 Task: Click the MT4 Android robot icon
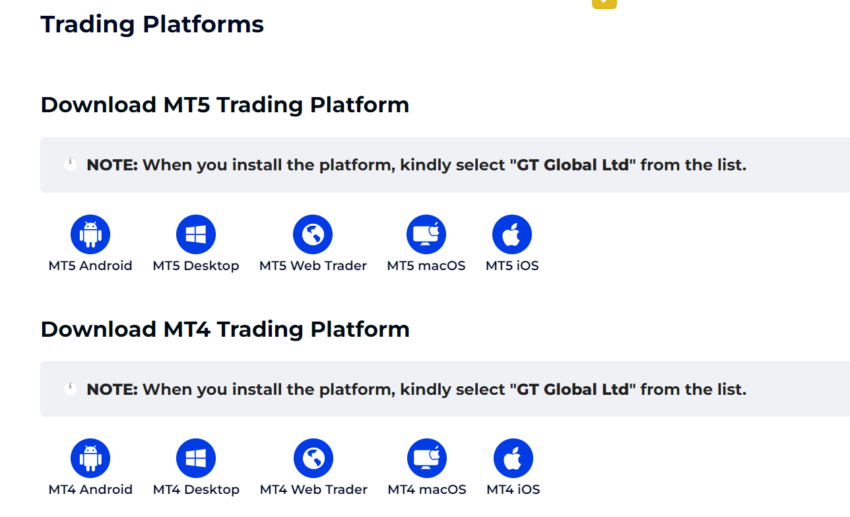pos(90,458)
